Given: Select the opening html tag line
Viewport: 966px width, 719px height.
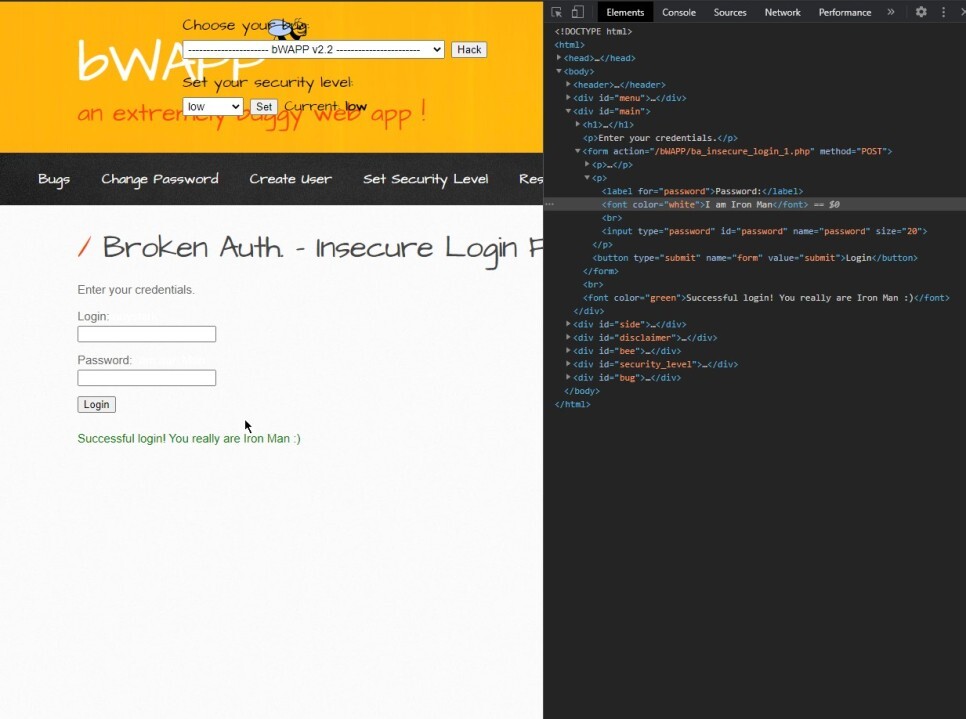Looking at the screenshot, I should (x=569, y=45).
